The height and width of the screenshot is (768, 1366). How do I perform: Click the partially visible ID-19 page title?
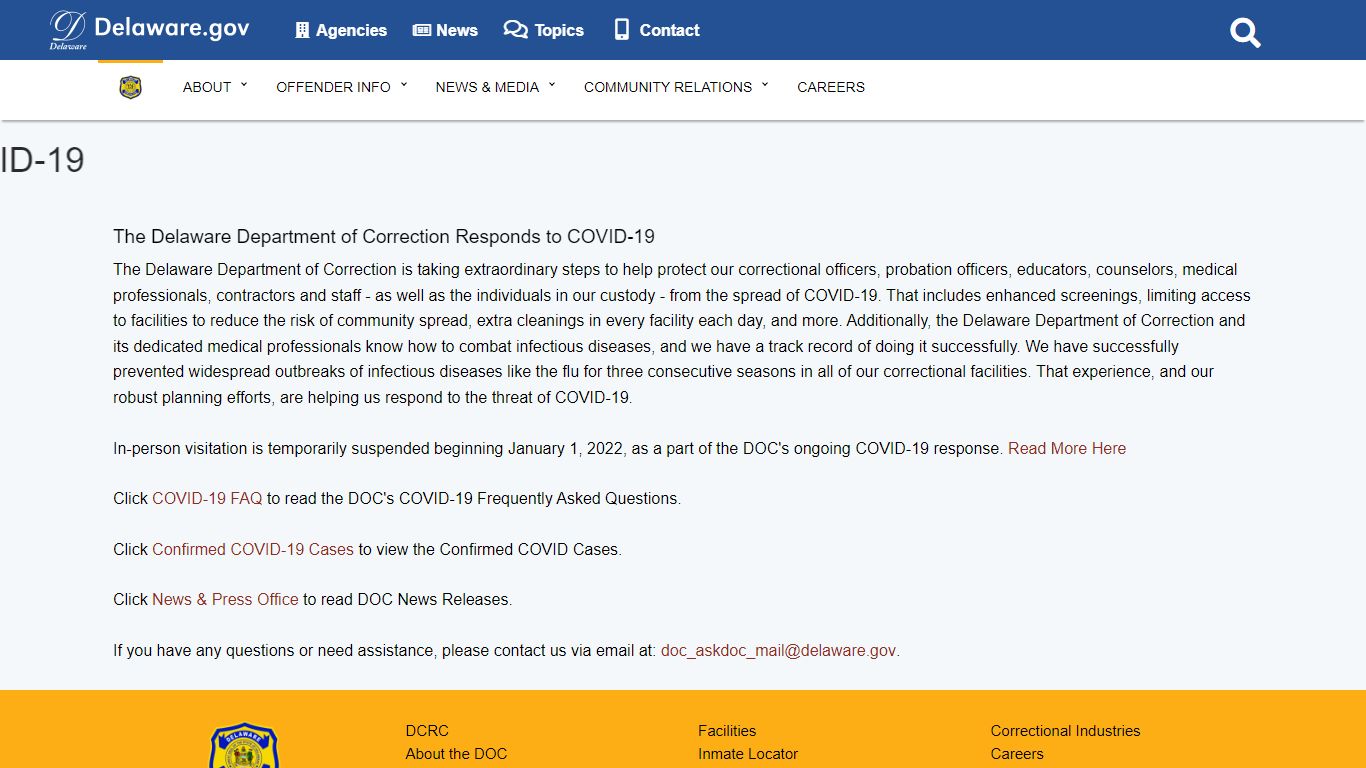coord(42,160)
